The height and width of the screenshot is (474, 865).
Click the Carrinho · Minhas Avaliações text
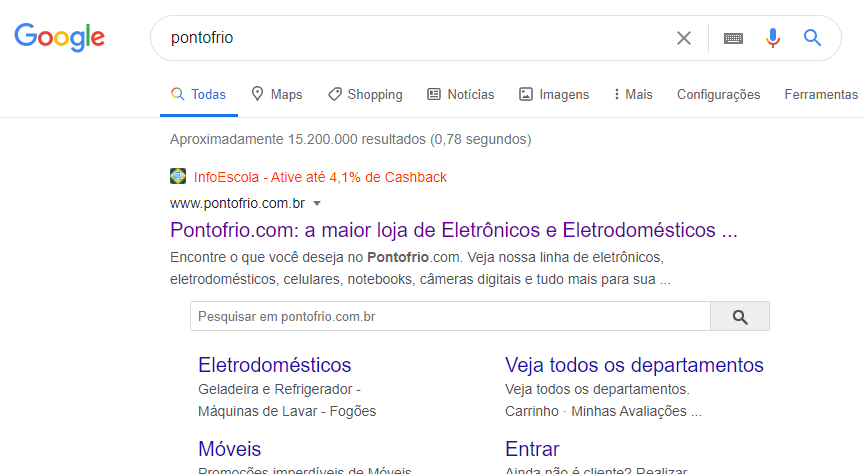click(603, 411)
